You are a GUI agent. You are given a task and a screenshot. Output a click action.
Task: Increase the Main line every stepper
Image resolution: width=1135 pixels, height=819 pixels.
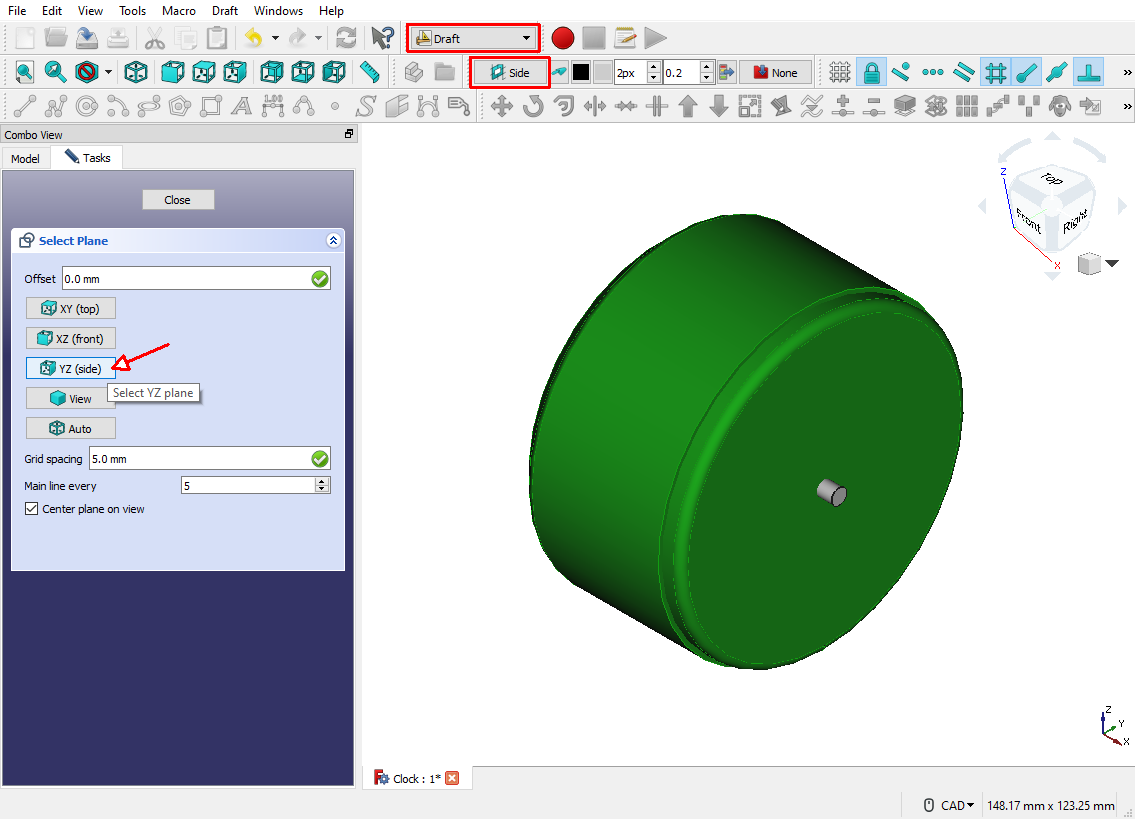coord(323,482)
